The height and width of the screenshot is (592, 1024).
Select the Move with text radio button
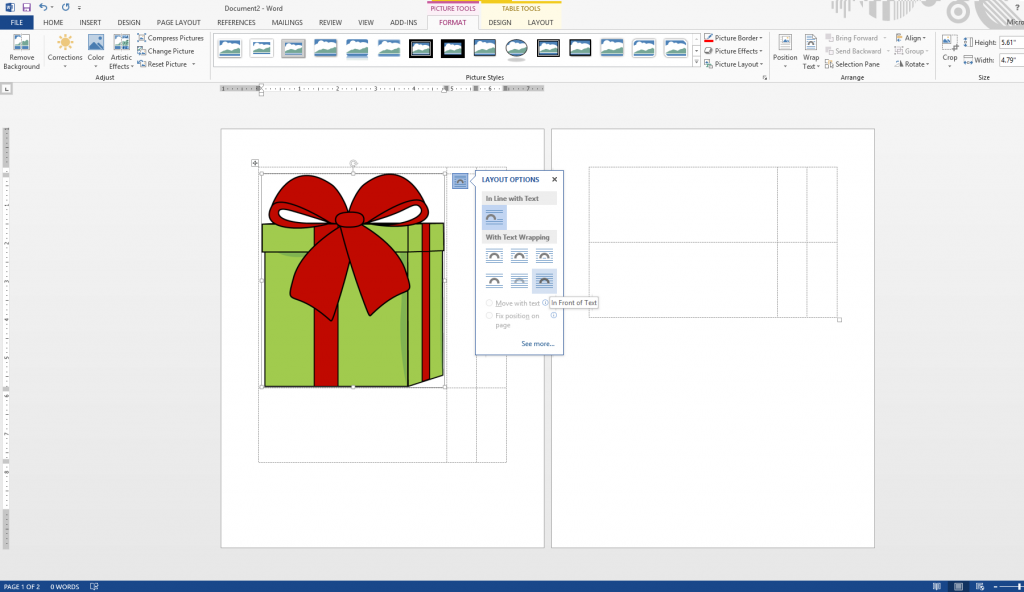coord(489,303)
